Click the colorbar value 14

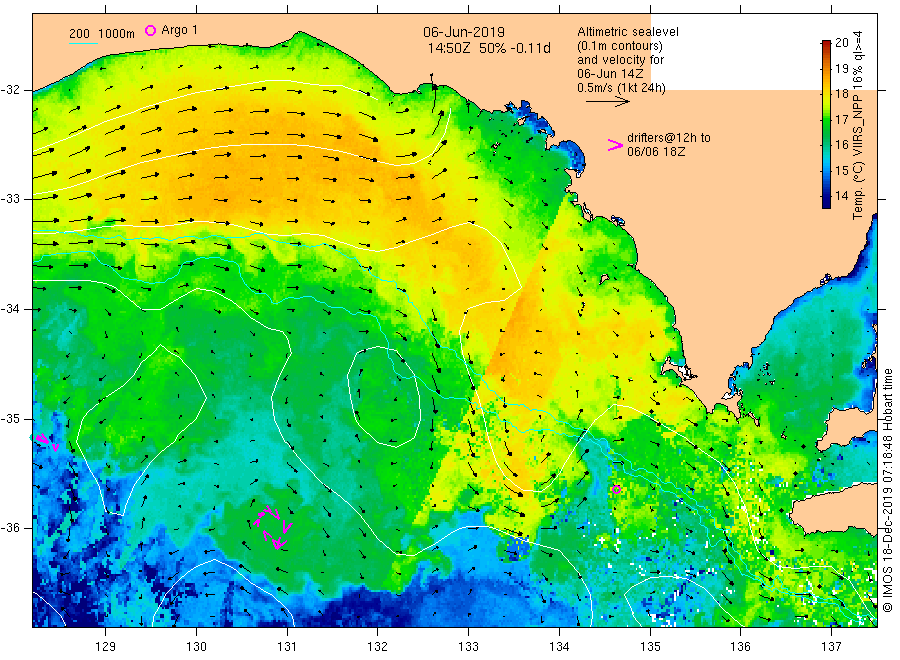[841, 196]
